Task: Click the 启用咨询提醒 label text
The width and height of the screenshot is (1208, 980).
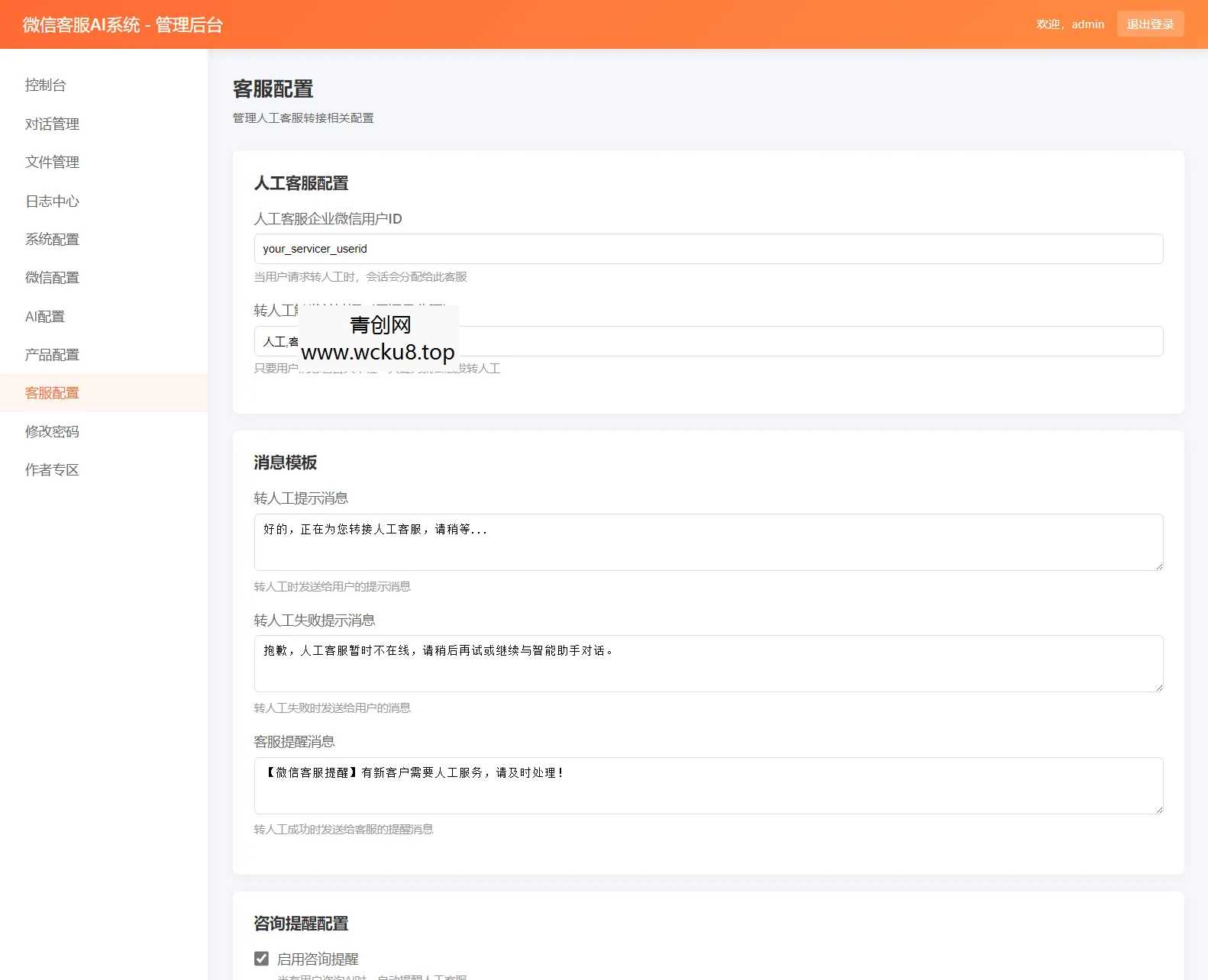Action: pyautogui.click(x=318, y=959)
